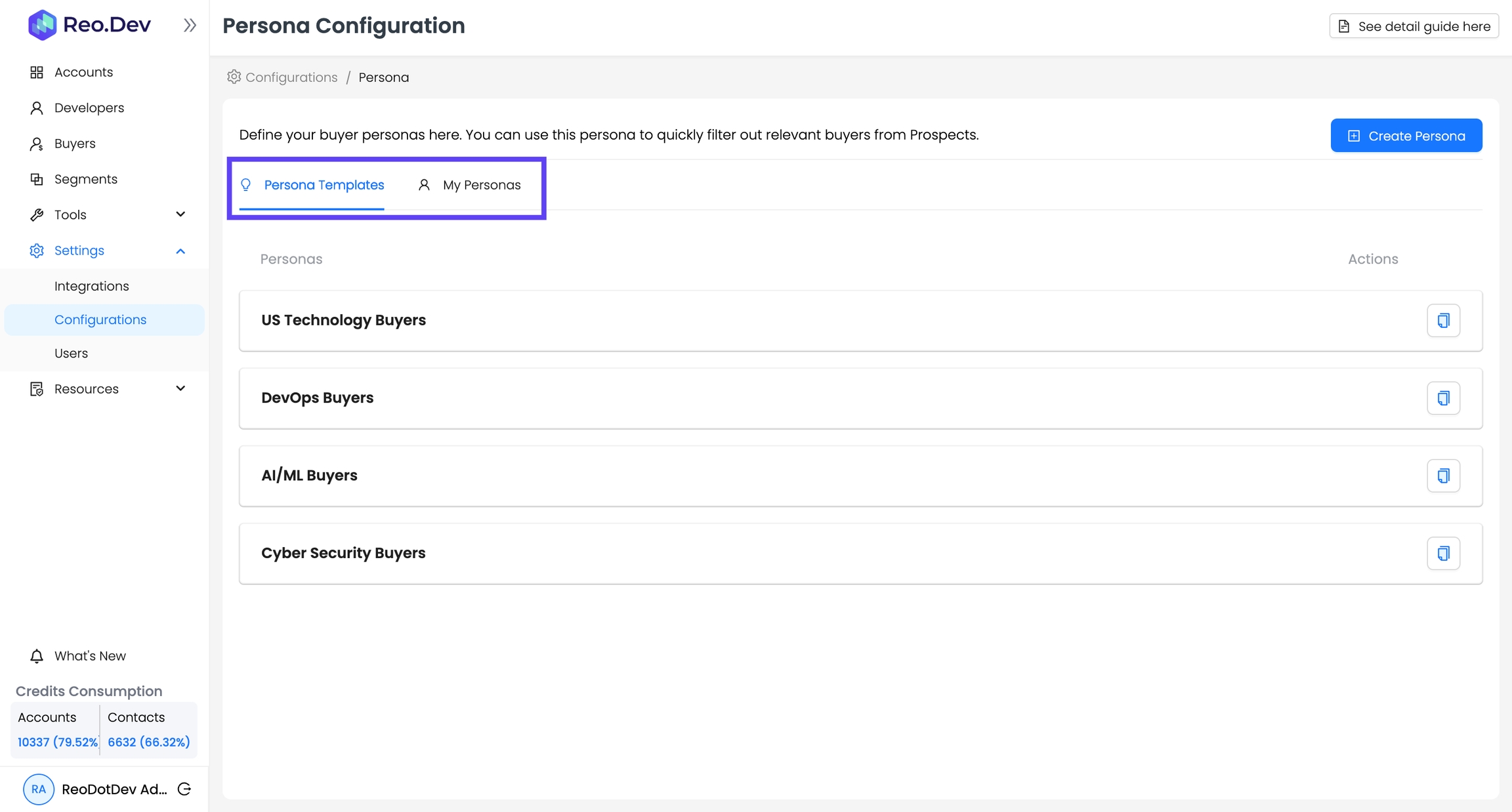The height and width of the screenshot is (812, 1512).
Task: Copy the DevOps Buyers template
Action: coord(1443,398)
